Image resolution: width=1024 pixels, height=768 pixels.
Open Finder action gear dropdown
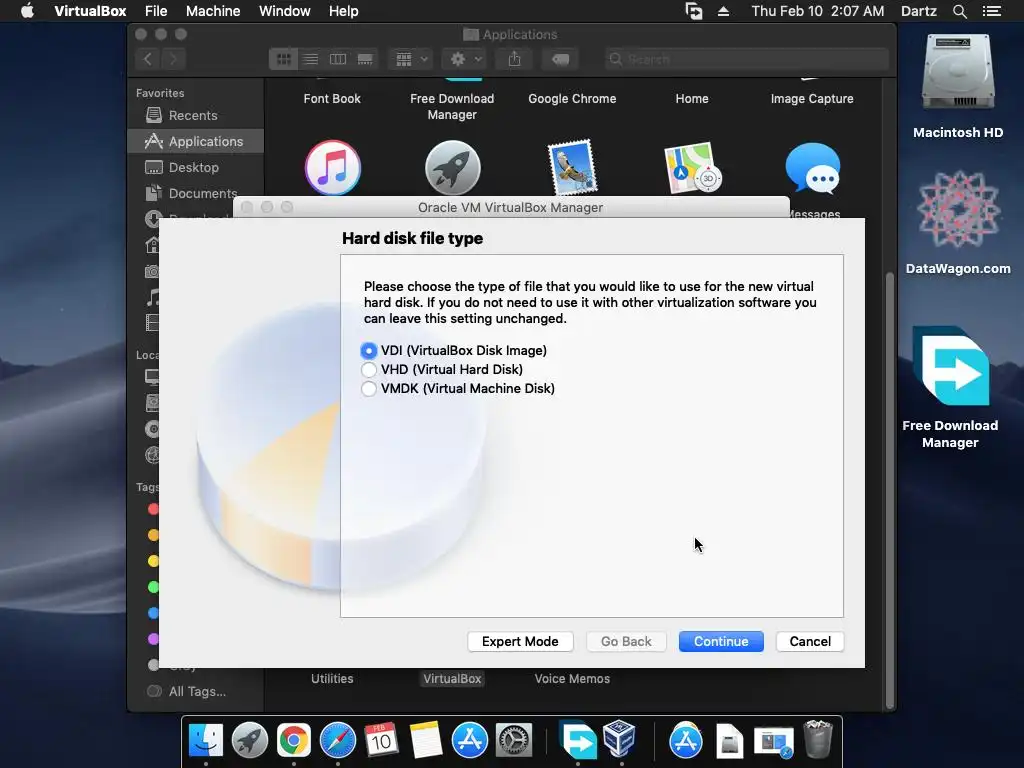click(x=465, y=59)
